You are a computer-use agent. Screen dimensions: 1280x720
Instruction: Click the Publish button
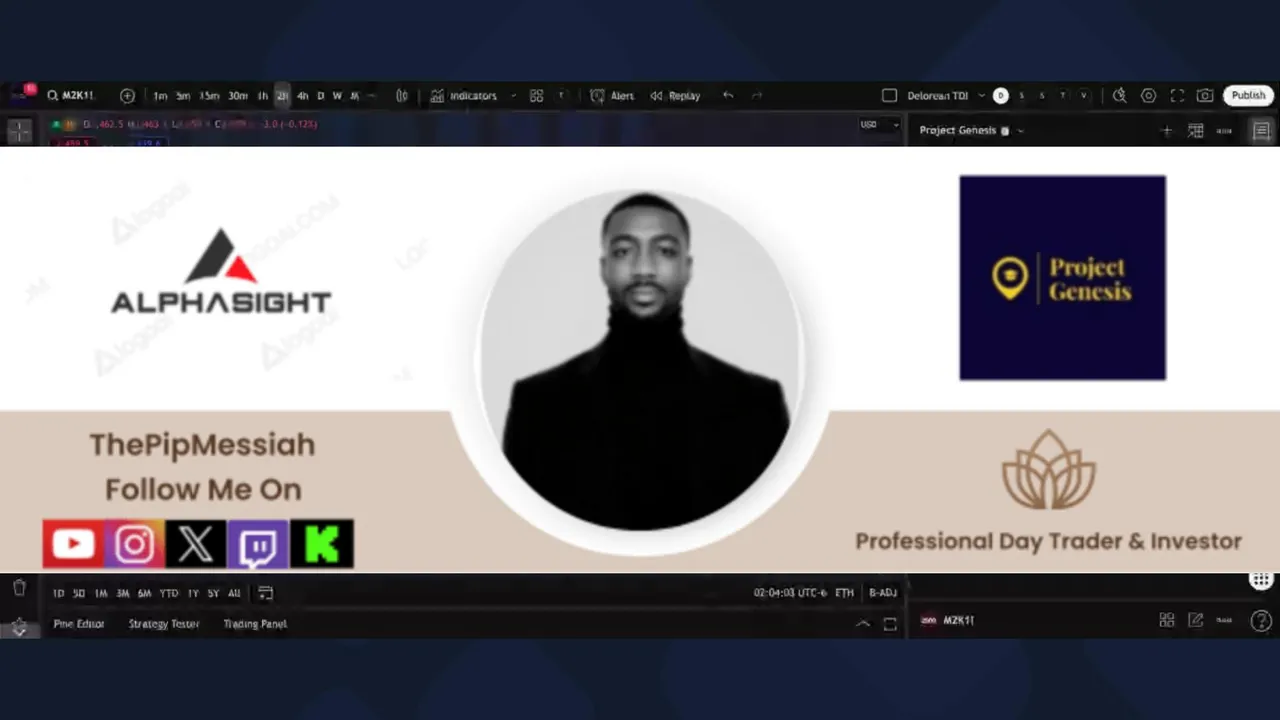pyautogui.click(x=1248, y=95)
